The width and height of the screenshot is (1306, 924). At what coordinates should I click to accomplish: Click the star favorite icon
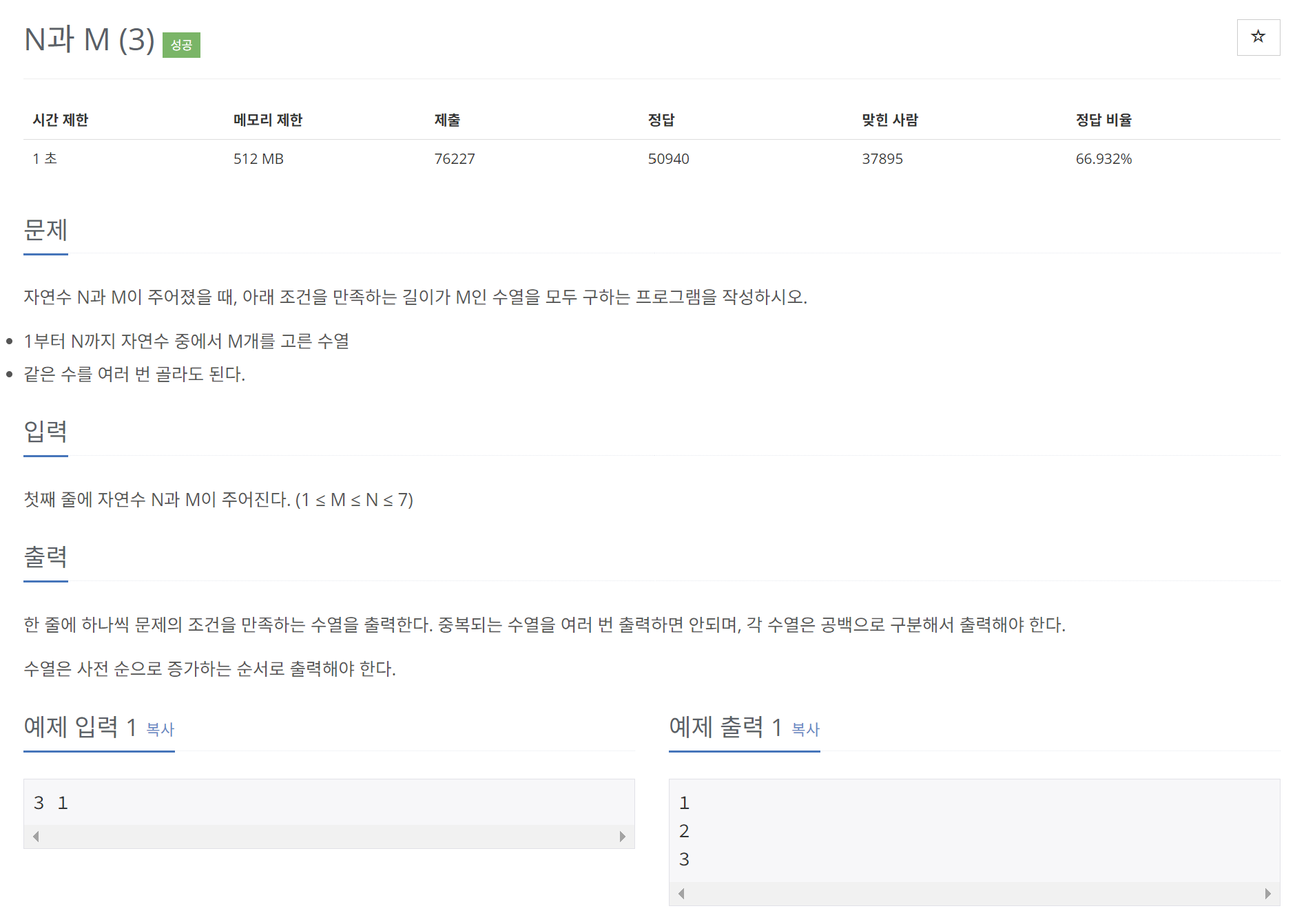pos(1258,37)
